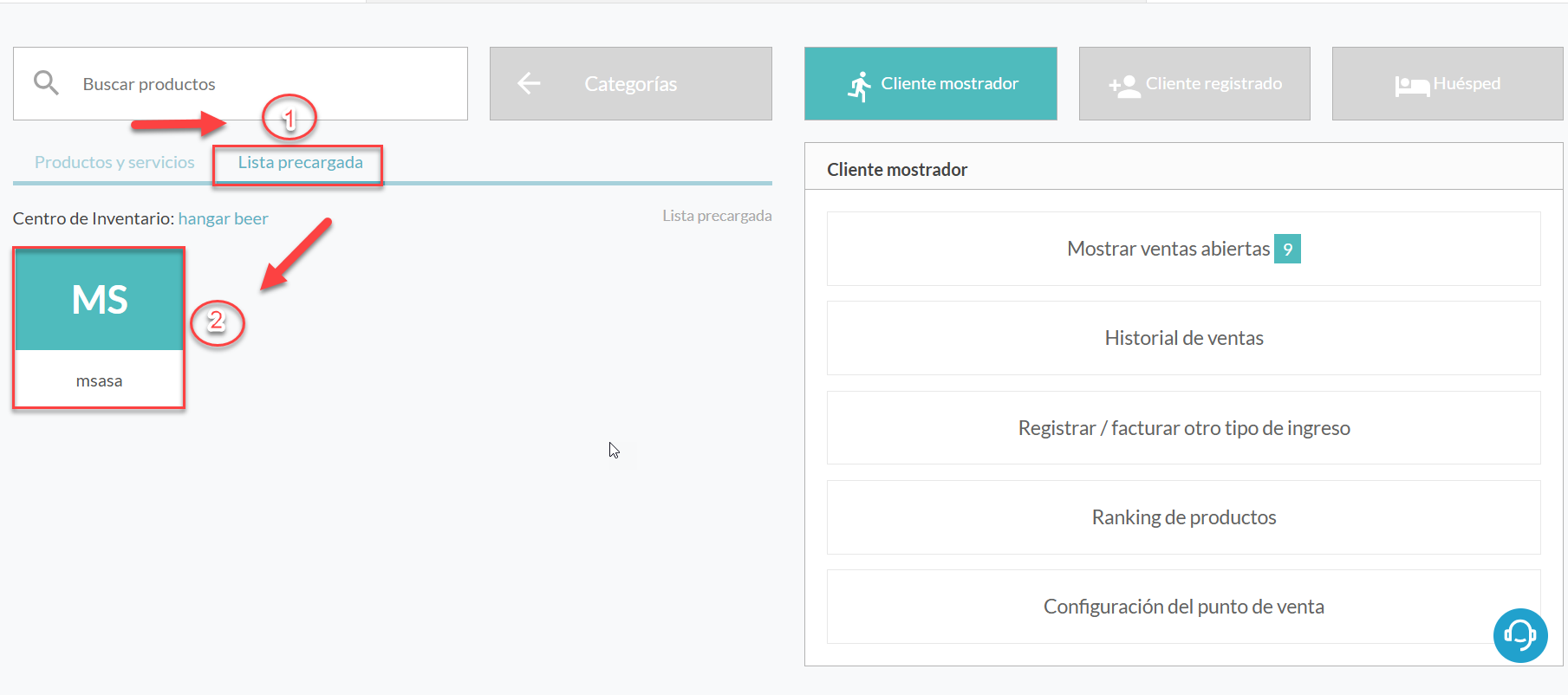The image size is (1568, 695).
Task: Click the running person icon
Action: (x=859, y=86)
